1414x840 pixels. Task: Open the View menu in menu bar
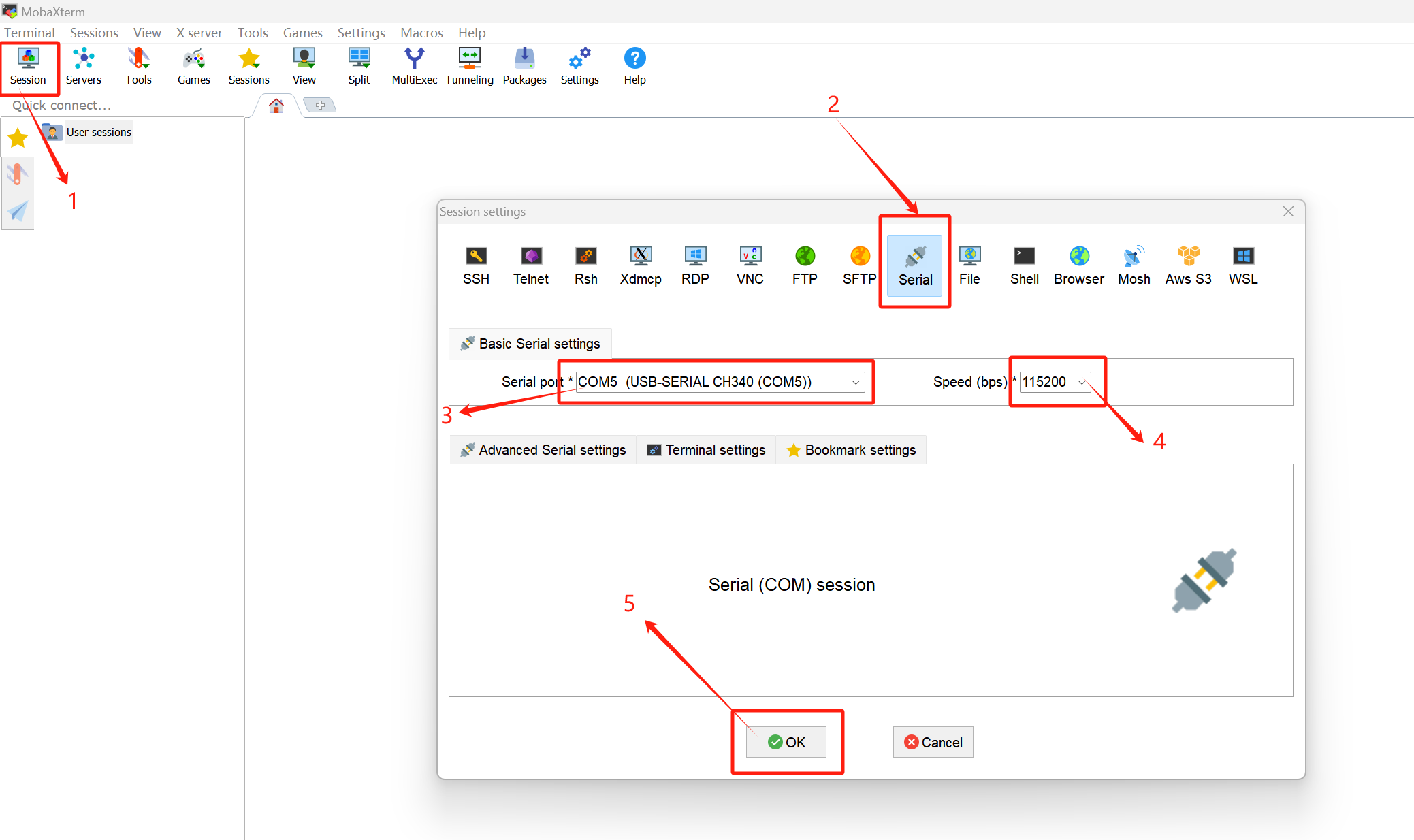pos(147,33)
